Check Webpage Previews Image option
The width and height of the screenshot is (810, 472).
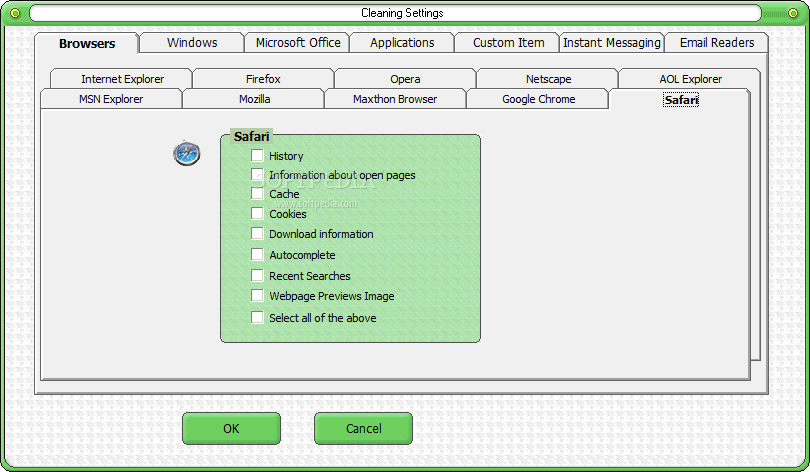[257, 295]
